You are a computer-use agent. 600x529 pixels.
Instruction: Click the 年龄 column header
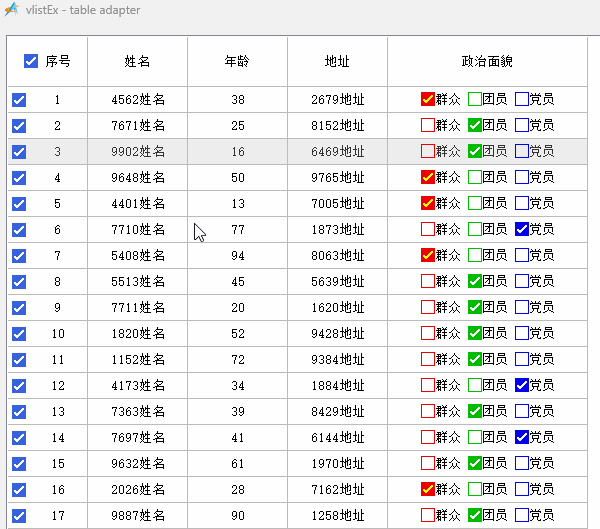click(x=237, y=61)
